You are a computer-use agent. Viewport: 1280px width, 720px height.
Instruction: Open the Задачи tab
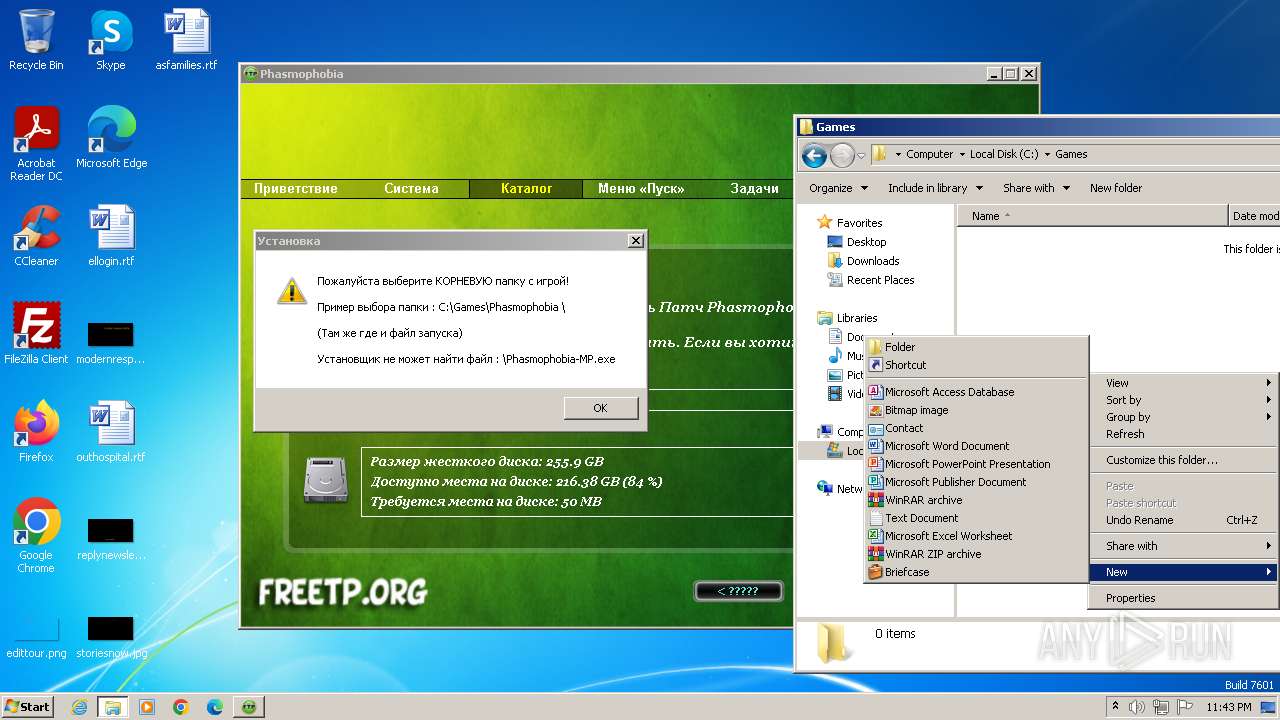point(754,188)
